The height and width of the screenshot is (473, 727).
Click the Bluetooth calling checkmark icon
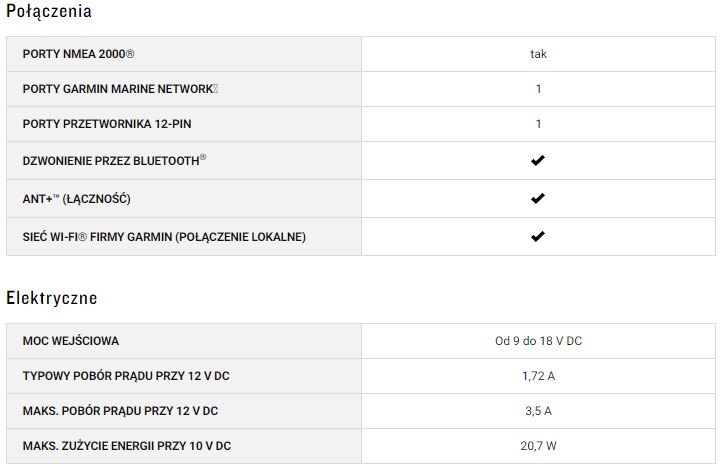click(538, 161)
